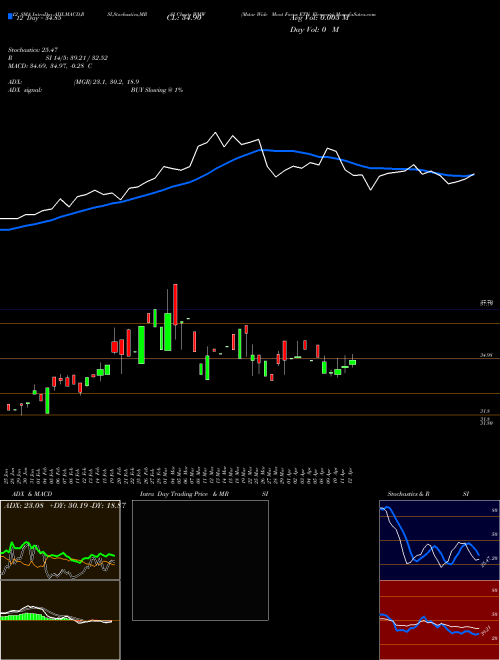Click the "(MGR) 23.1, 30.2, 18.9" ADX values

(x=106, y=82)
